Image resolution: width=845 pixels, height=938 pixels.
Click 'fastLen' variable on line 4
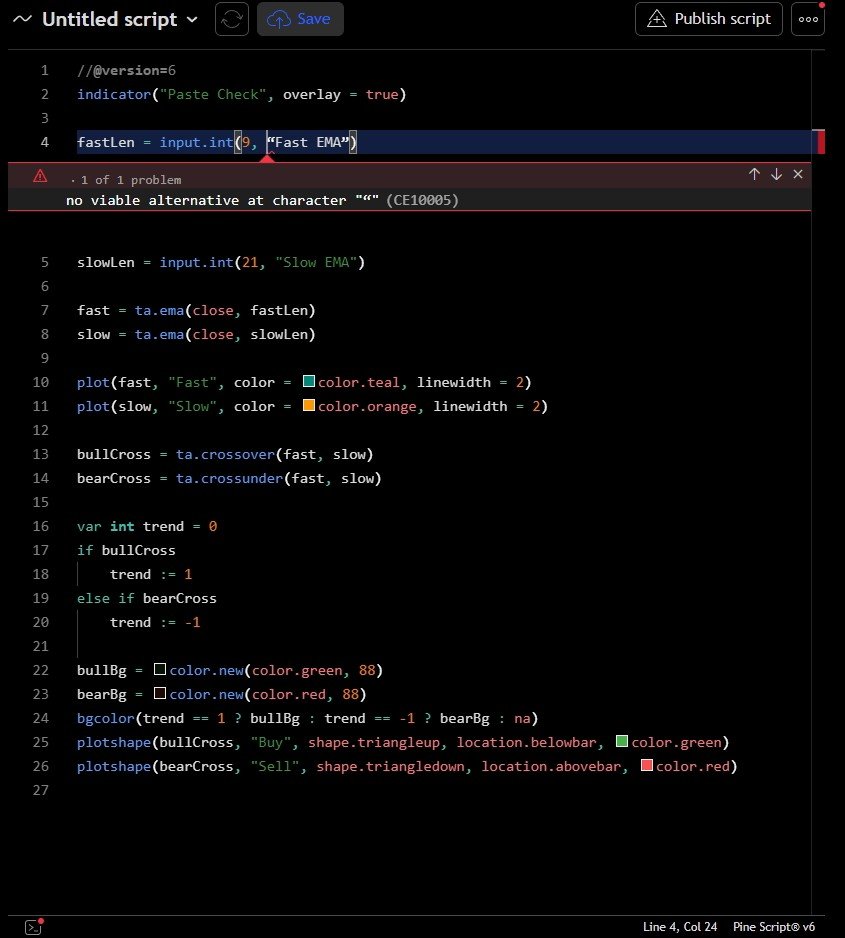106,142
